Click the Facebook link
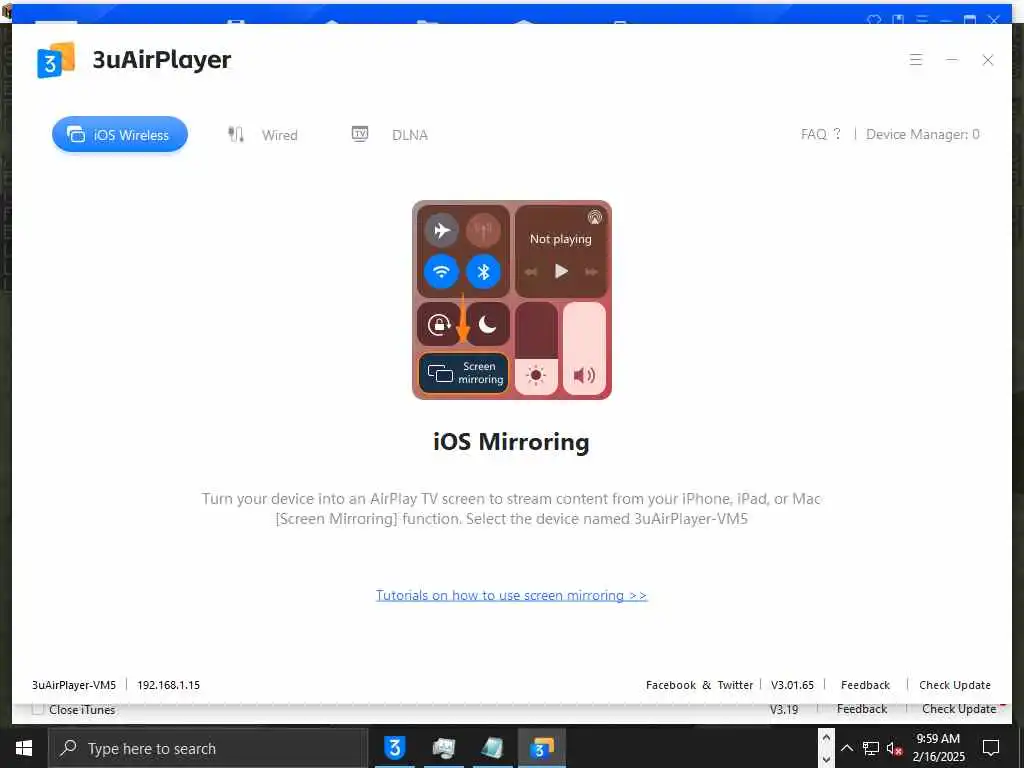 tap(671, 685)
